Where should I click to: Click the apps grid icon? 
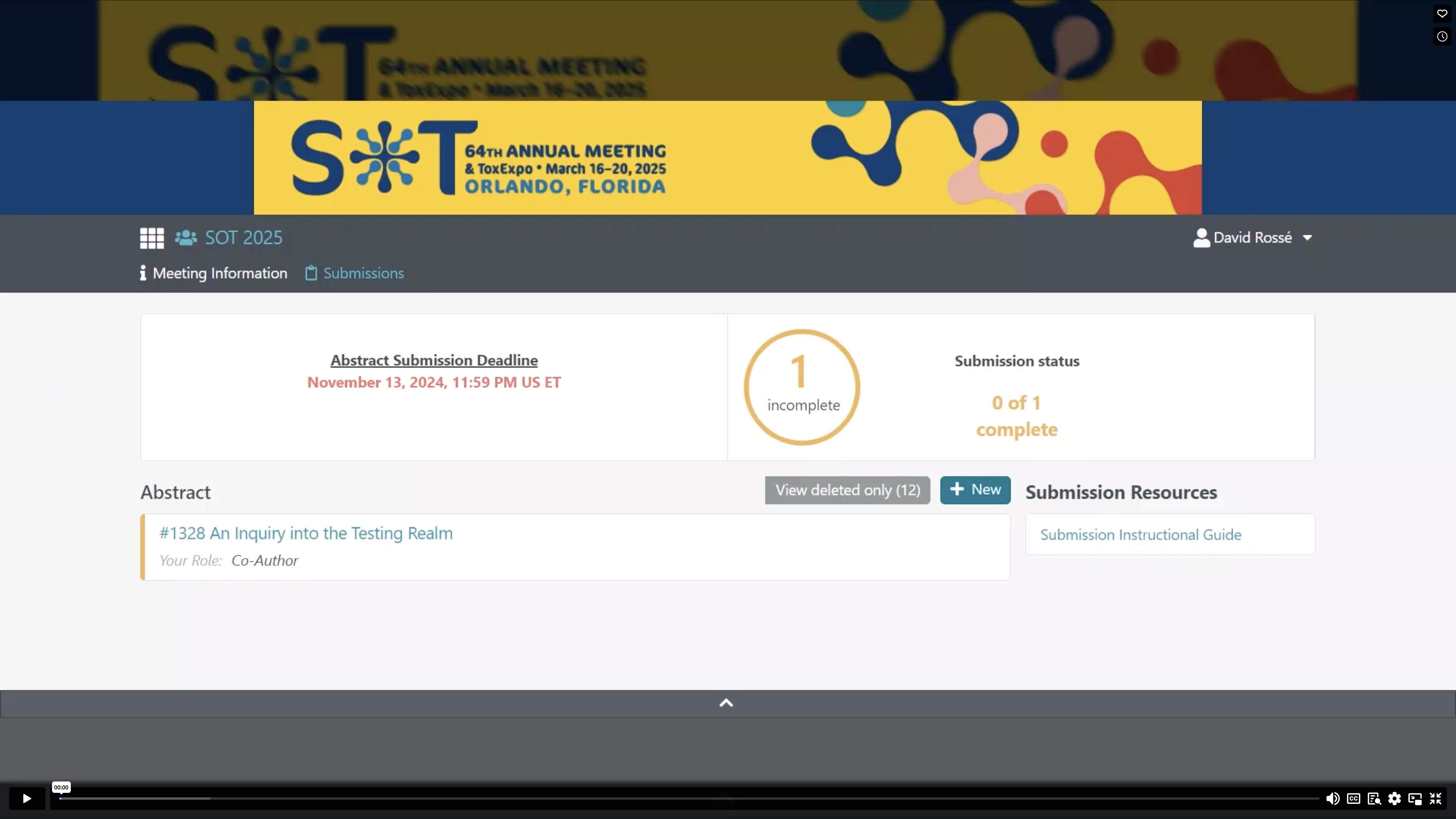coord(152,238)
